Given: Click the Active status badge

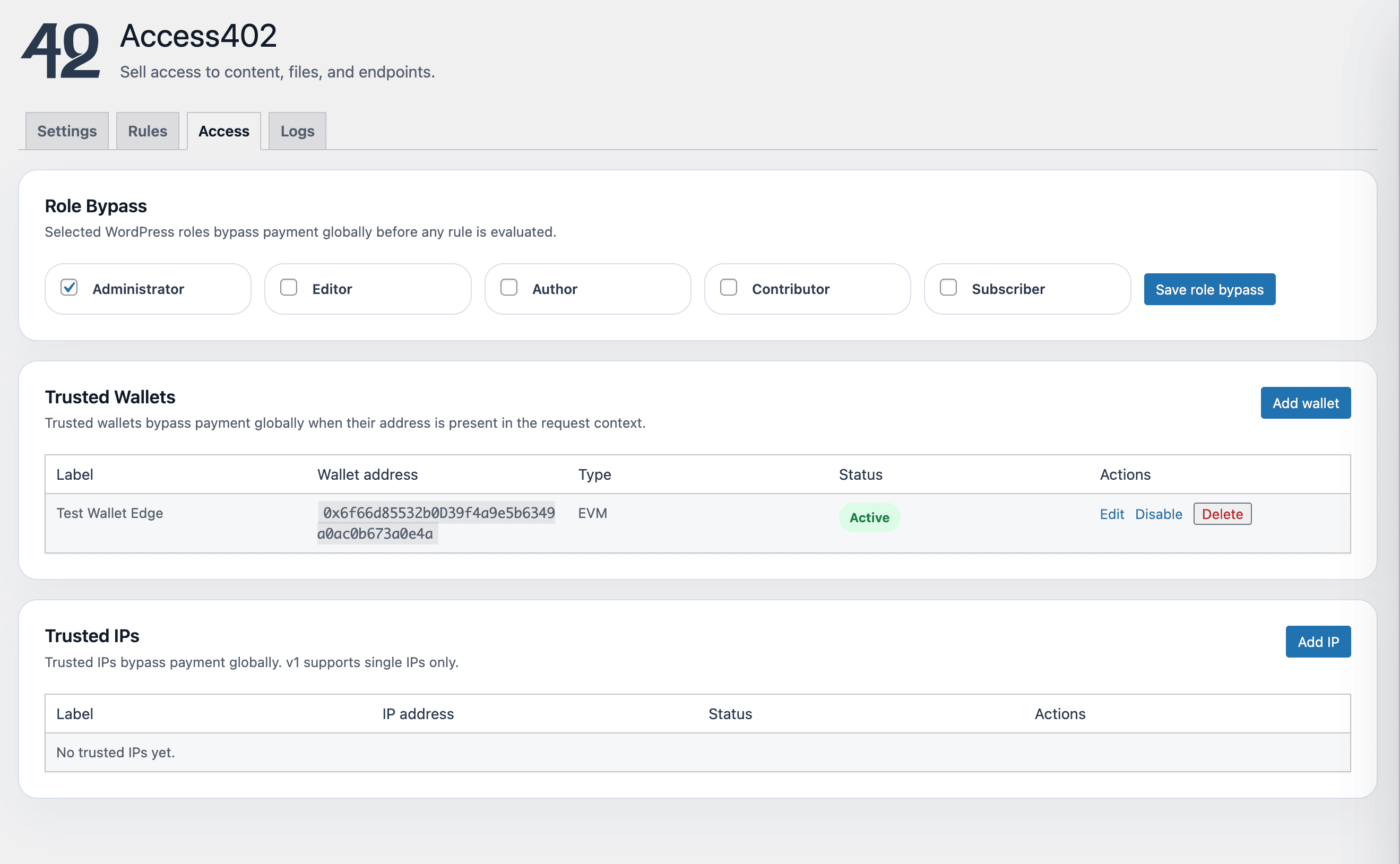Looking at the screenshot, I should (x=869, y=518).
